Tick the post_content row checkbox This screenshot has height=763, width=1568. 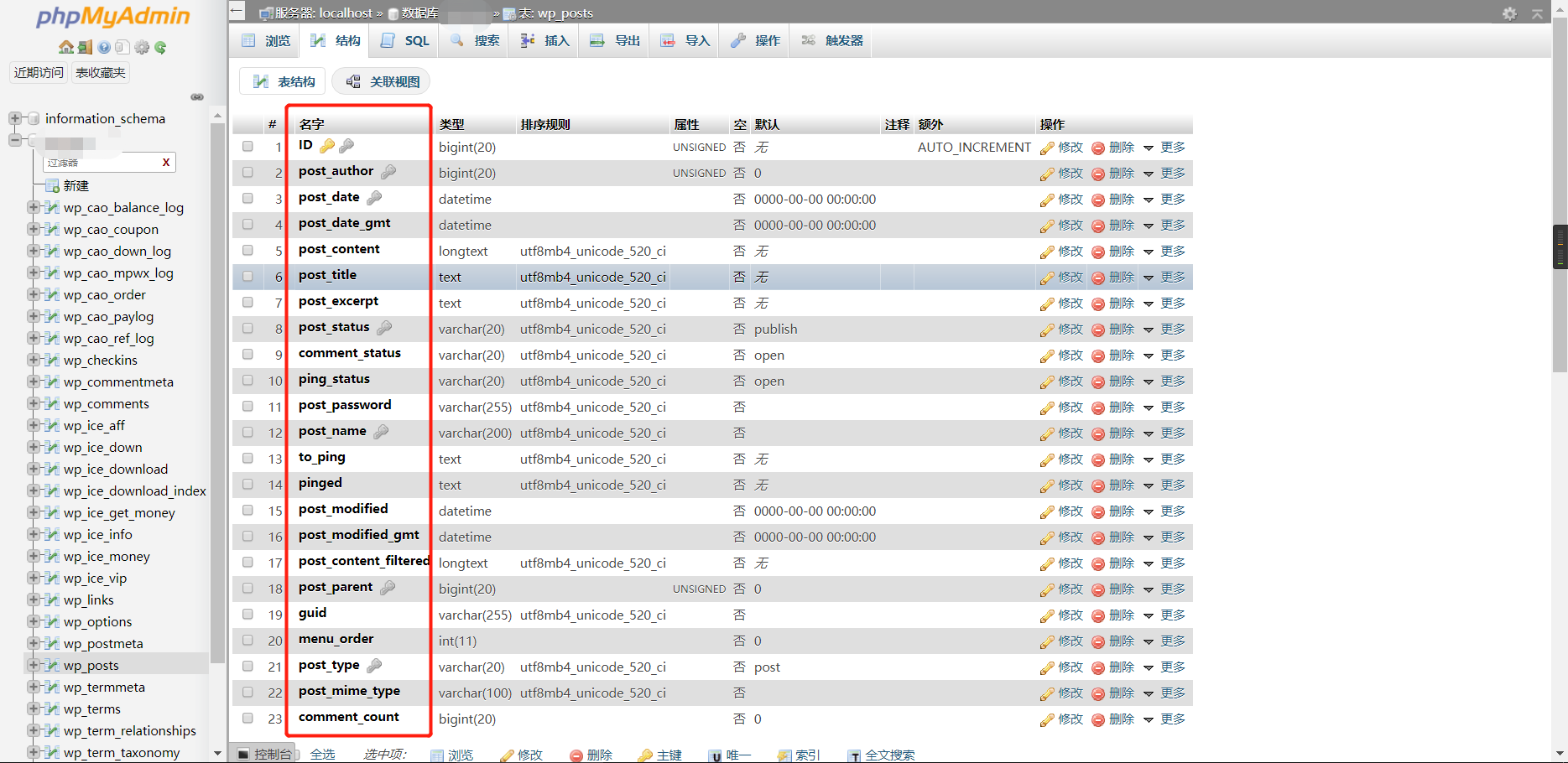point(247,251)
